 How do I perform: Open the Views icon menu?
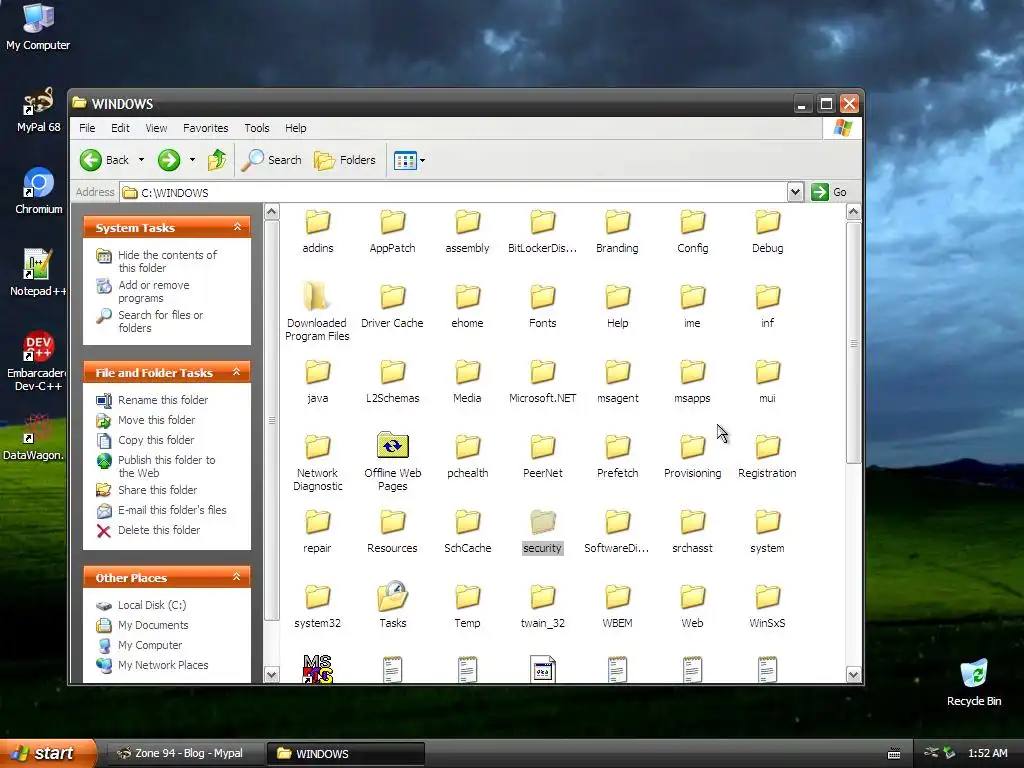point(409,160)
